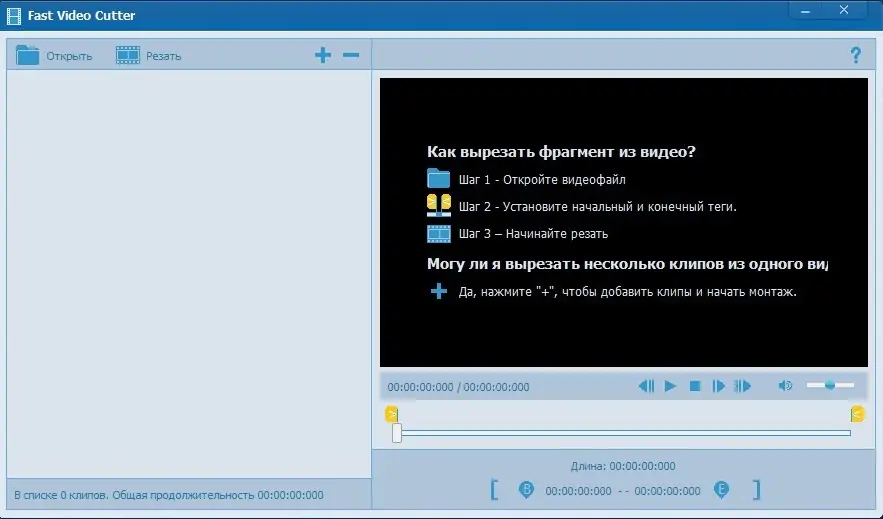
Task: Stop playback with the stop button
Action: tap(695, 386)
